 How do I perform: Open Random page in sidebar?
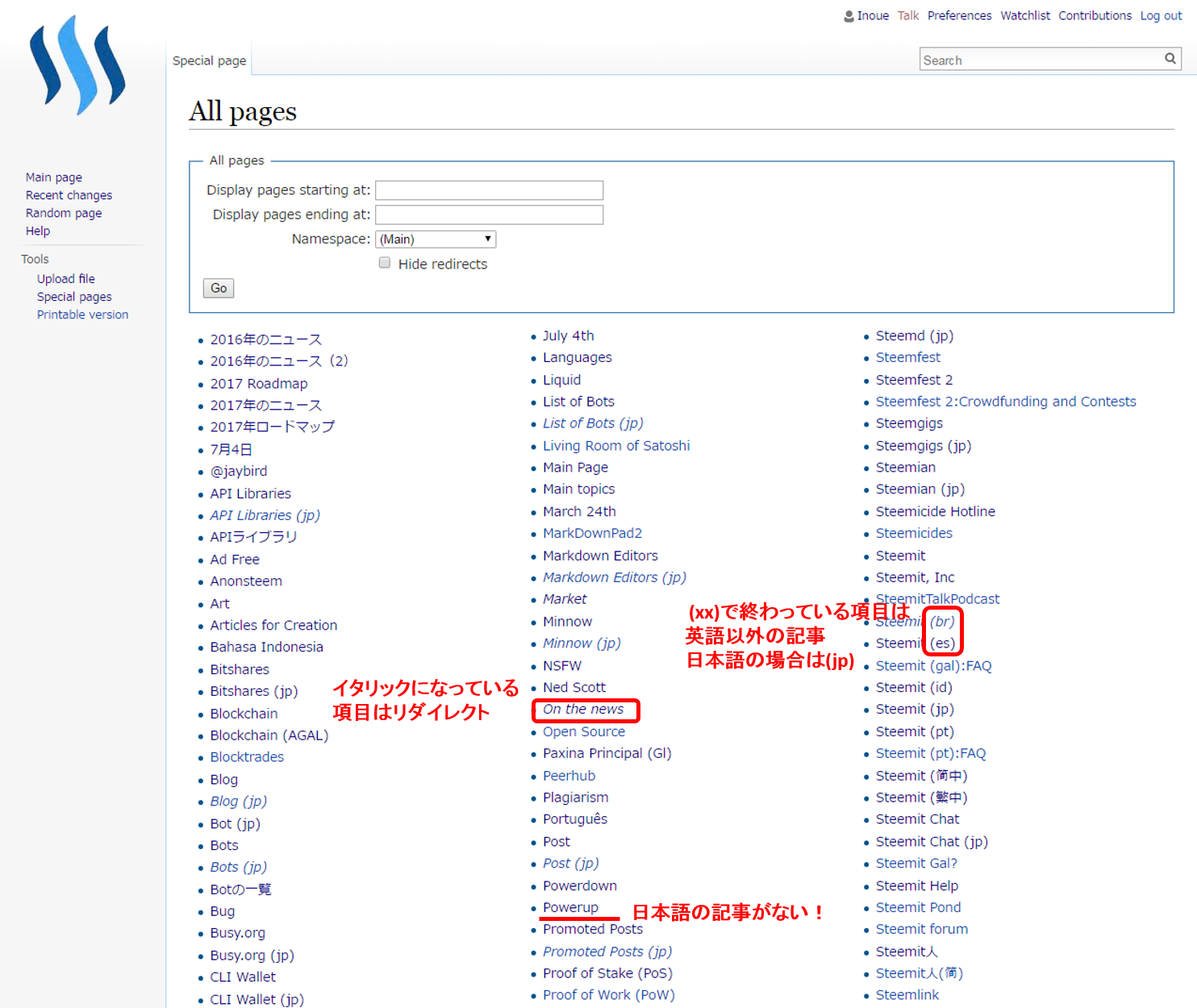click(x=64, y=213)
